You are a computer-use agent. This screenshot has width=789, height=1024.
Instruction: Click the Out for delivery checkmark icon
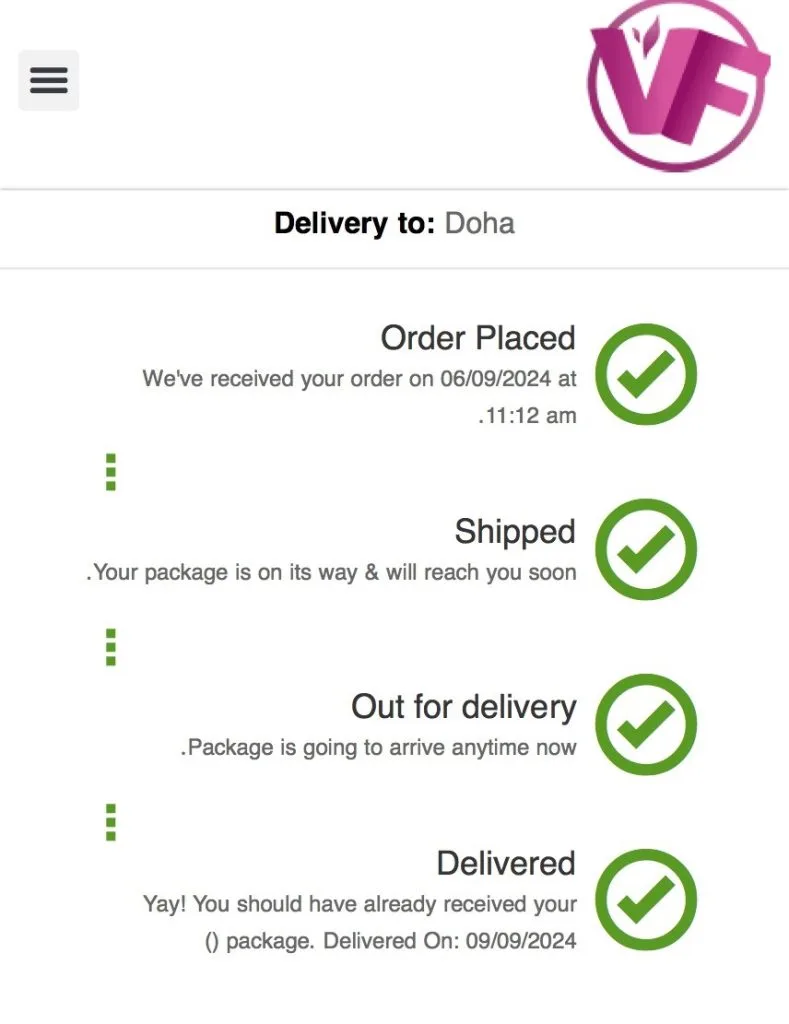click(x=646, y=724)
